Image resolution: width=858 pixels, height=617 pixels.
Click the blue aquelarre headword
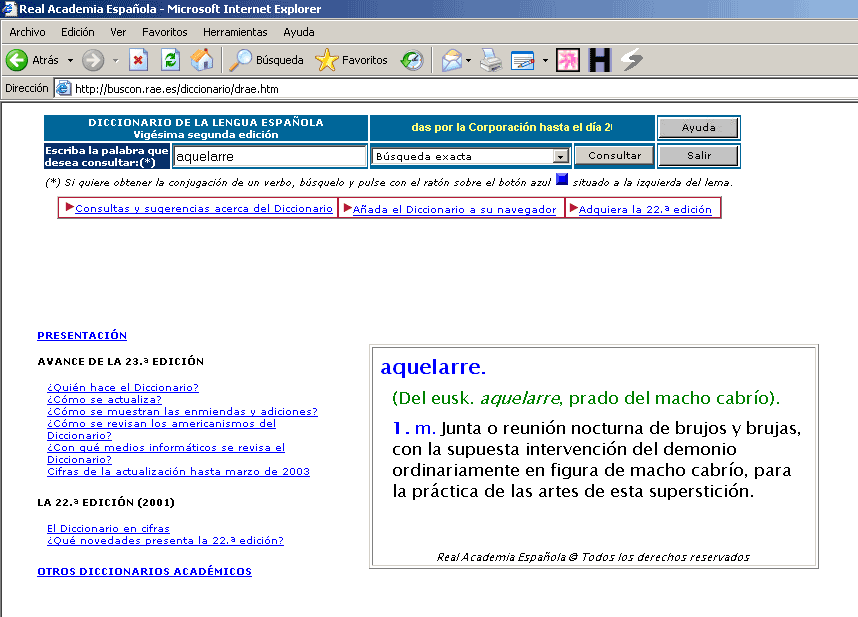(x=433, y=367)
